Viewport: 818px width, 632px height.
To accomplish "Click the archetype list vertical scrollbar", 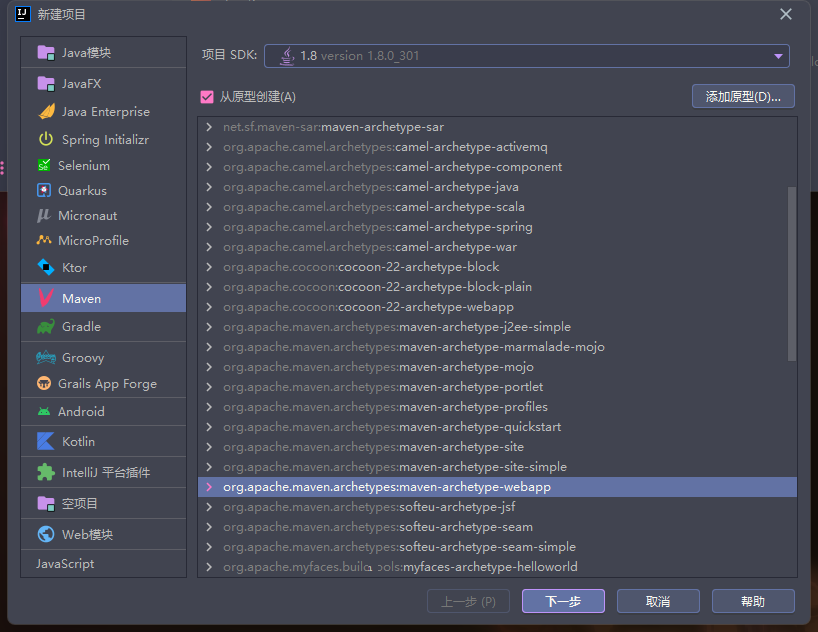I will point(791,274).
